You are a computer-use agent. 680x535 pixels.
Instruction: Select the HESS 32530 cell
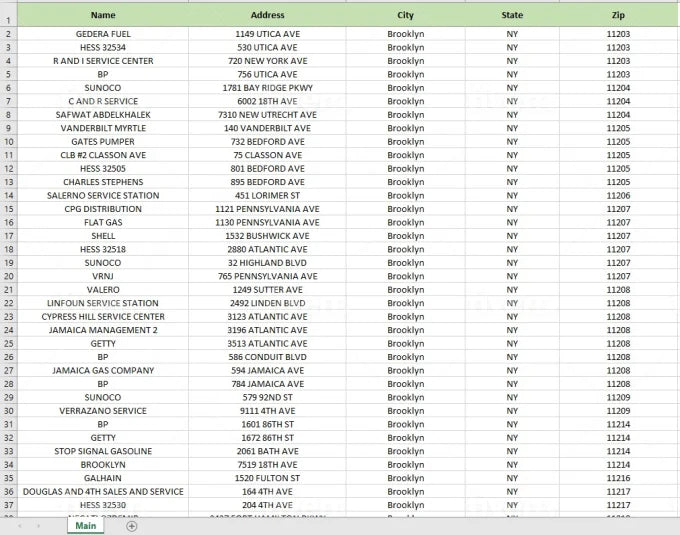click(103, 504)
